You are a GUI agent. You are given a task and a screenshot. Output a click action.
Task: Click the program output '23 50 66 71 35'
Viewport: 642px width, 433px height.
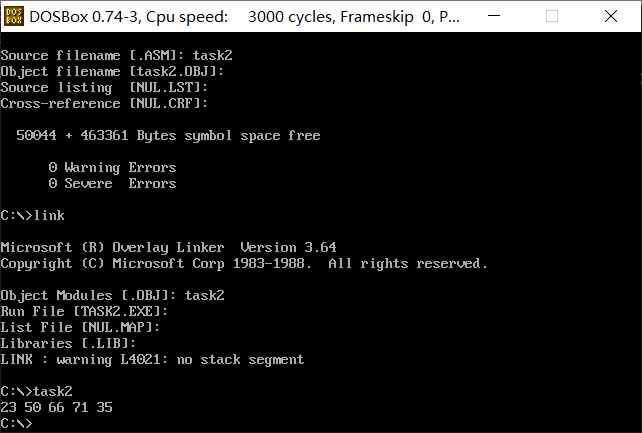56,407
